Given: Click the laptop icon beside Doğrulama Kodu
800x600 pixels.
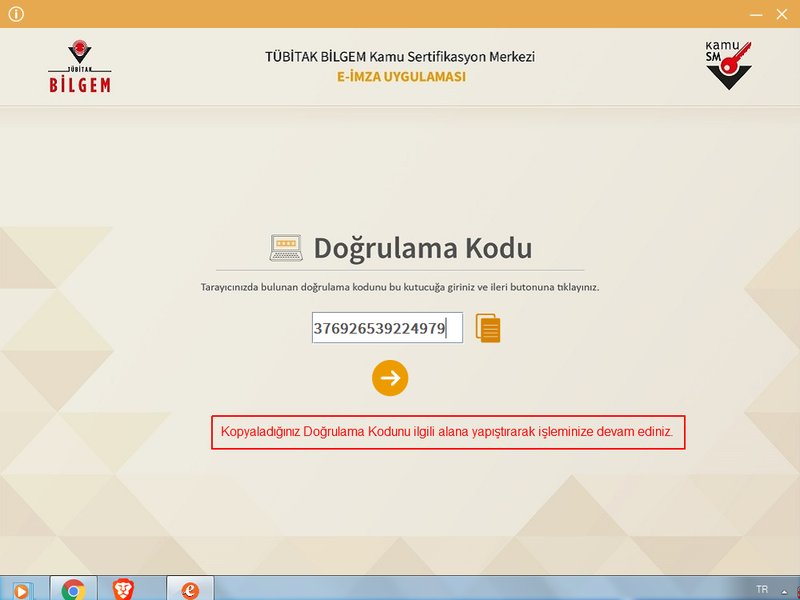Looking at the screenshot, I should click(285, 248).
